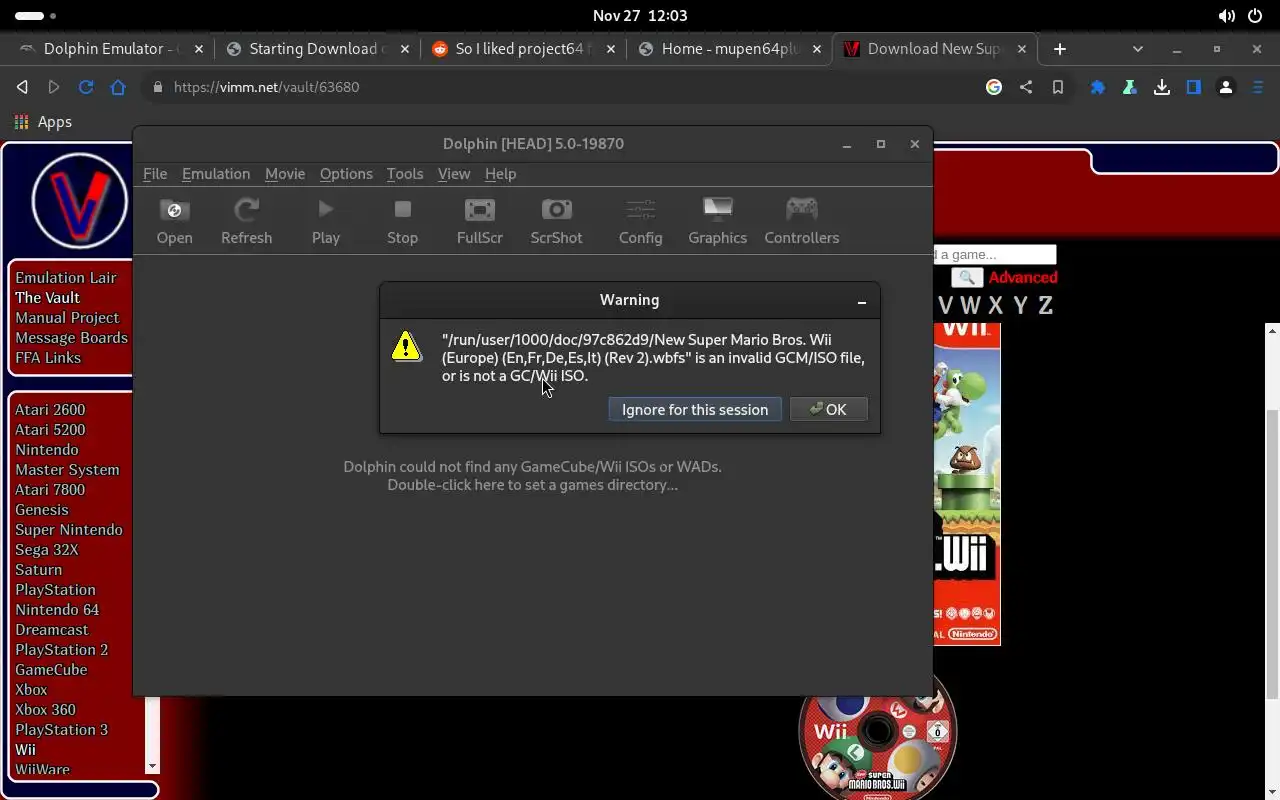Toggle the browser side panel
This screenshot has height=800, width=1280.
pos(1194,87)
